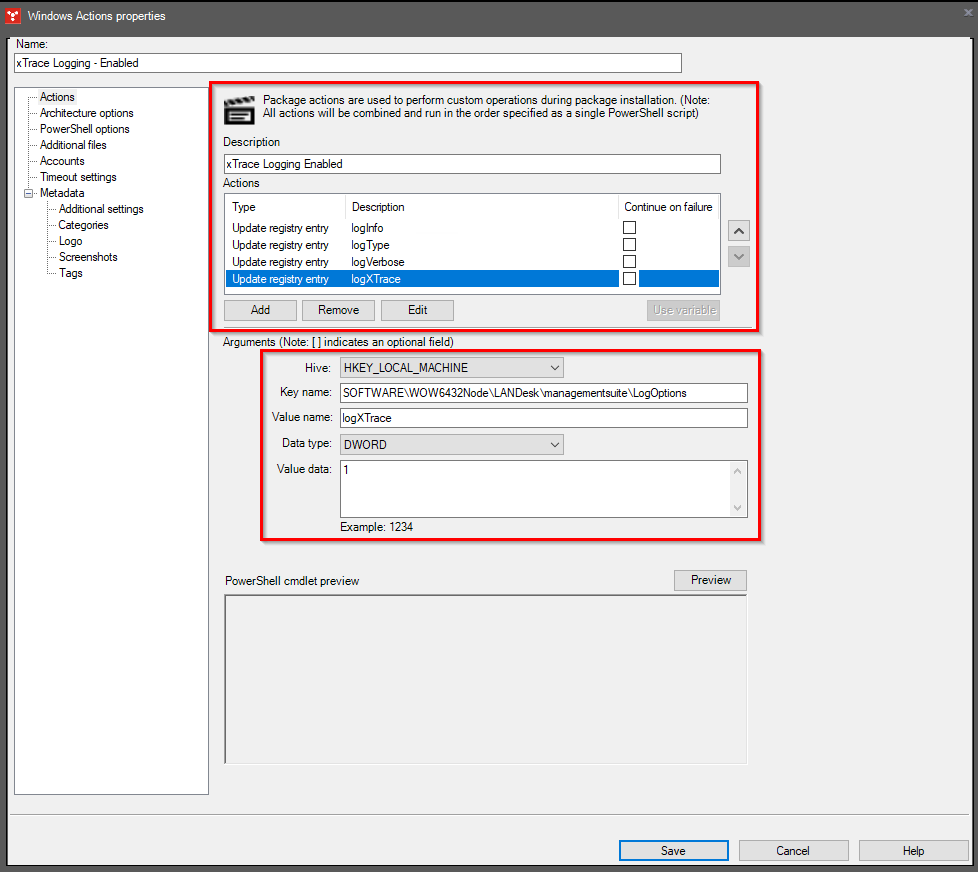The image size is (978, 872).
Task: Open the Data type dropdown
Action: pos(452,444)
